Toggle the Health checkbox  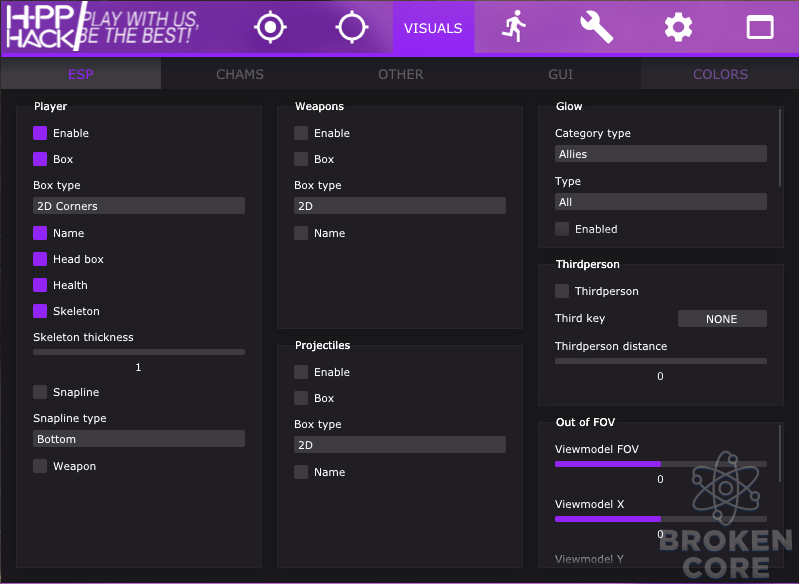[x=40, y=285]
